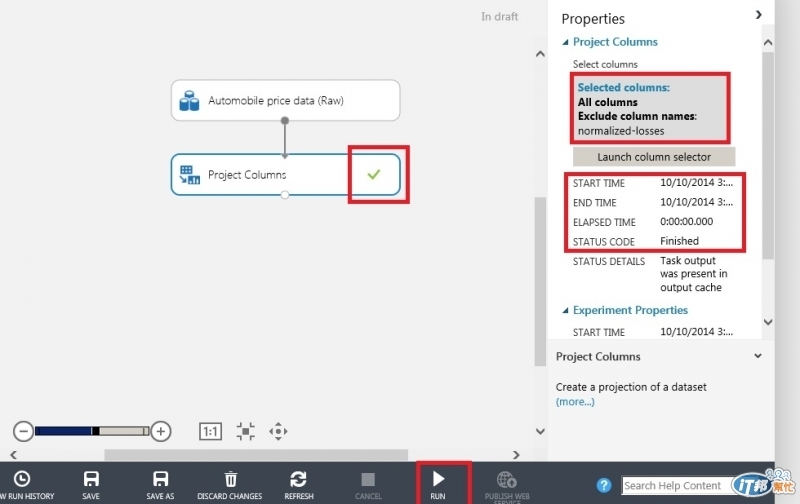Open the View Run History button
The width and height of the screenshot is (800, 504).
coord(22,485)
